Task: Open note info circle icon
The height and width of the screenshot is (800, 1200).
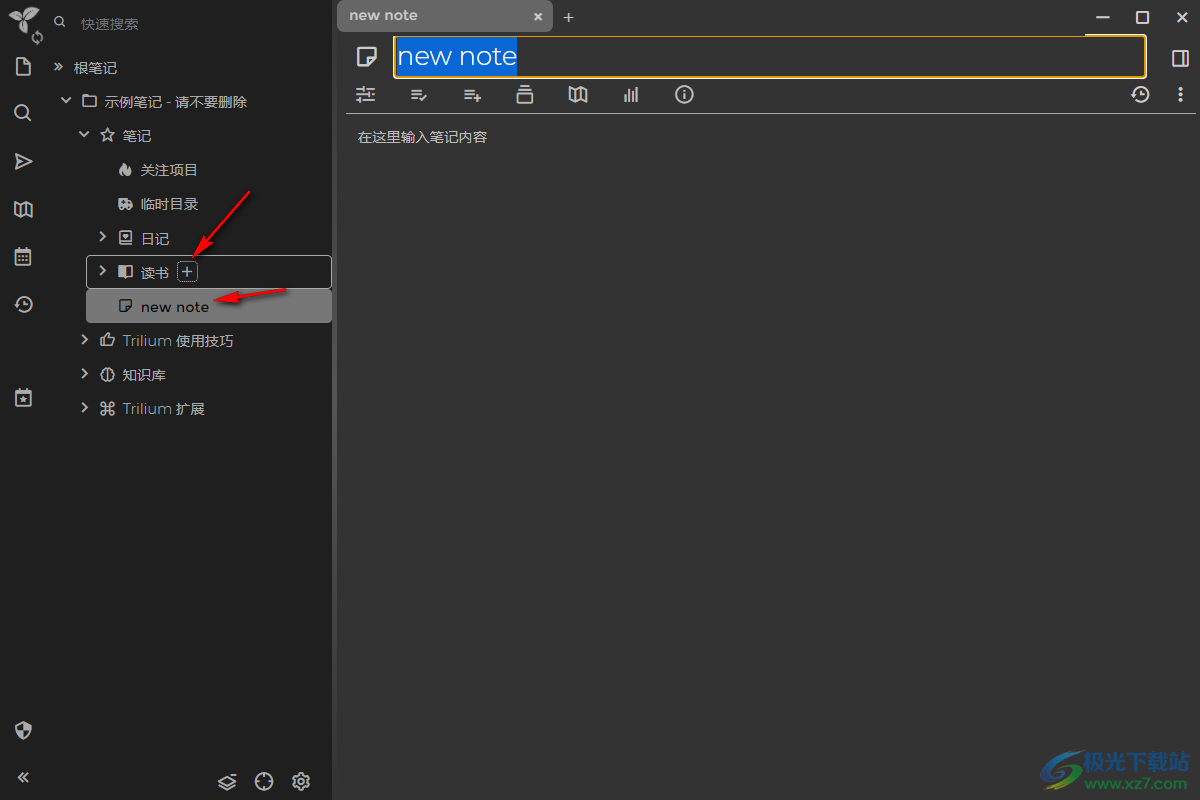Action: point(684,94)
